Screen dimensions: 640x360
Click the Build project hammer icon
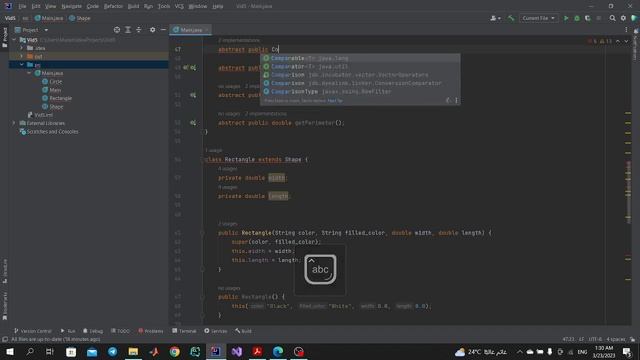point(511,18)
